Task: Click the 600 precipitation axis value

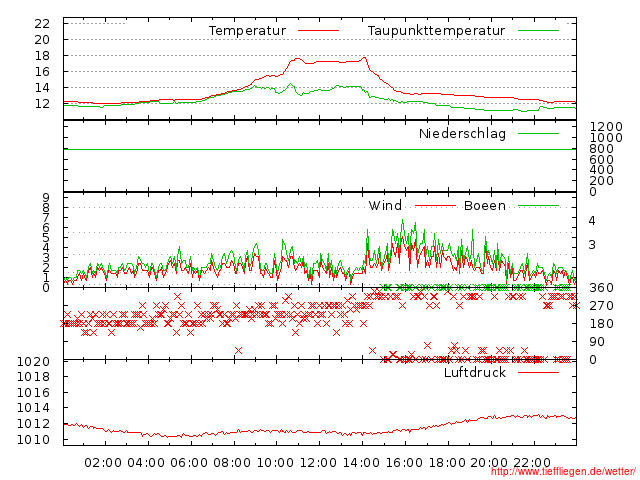Action: tap(602, 160)
